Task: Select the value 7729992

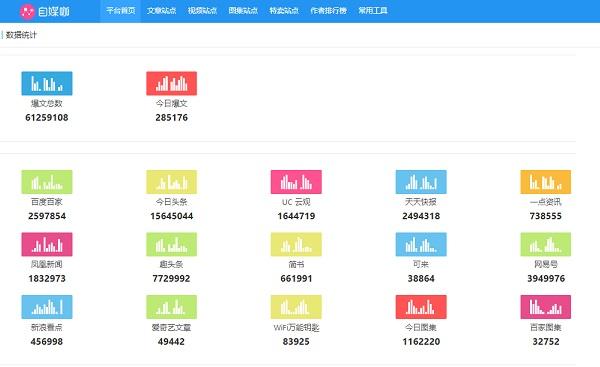Action: point(171,279)
